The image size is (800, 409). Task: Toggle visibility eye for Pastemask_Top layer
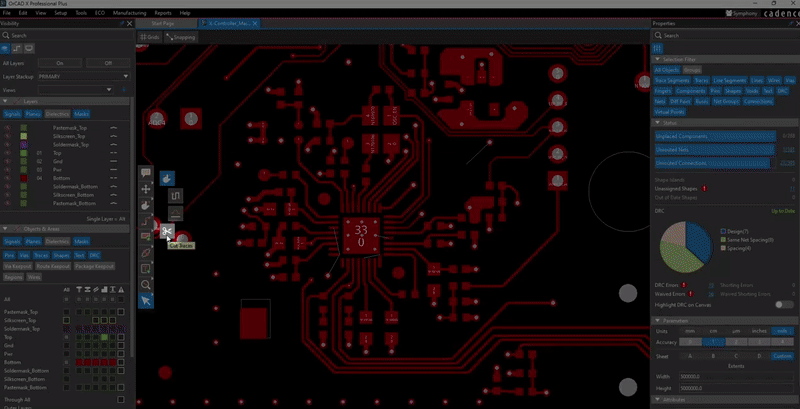[x=8, y=128]
